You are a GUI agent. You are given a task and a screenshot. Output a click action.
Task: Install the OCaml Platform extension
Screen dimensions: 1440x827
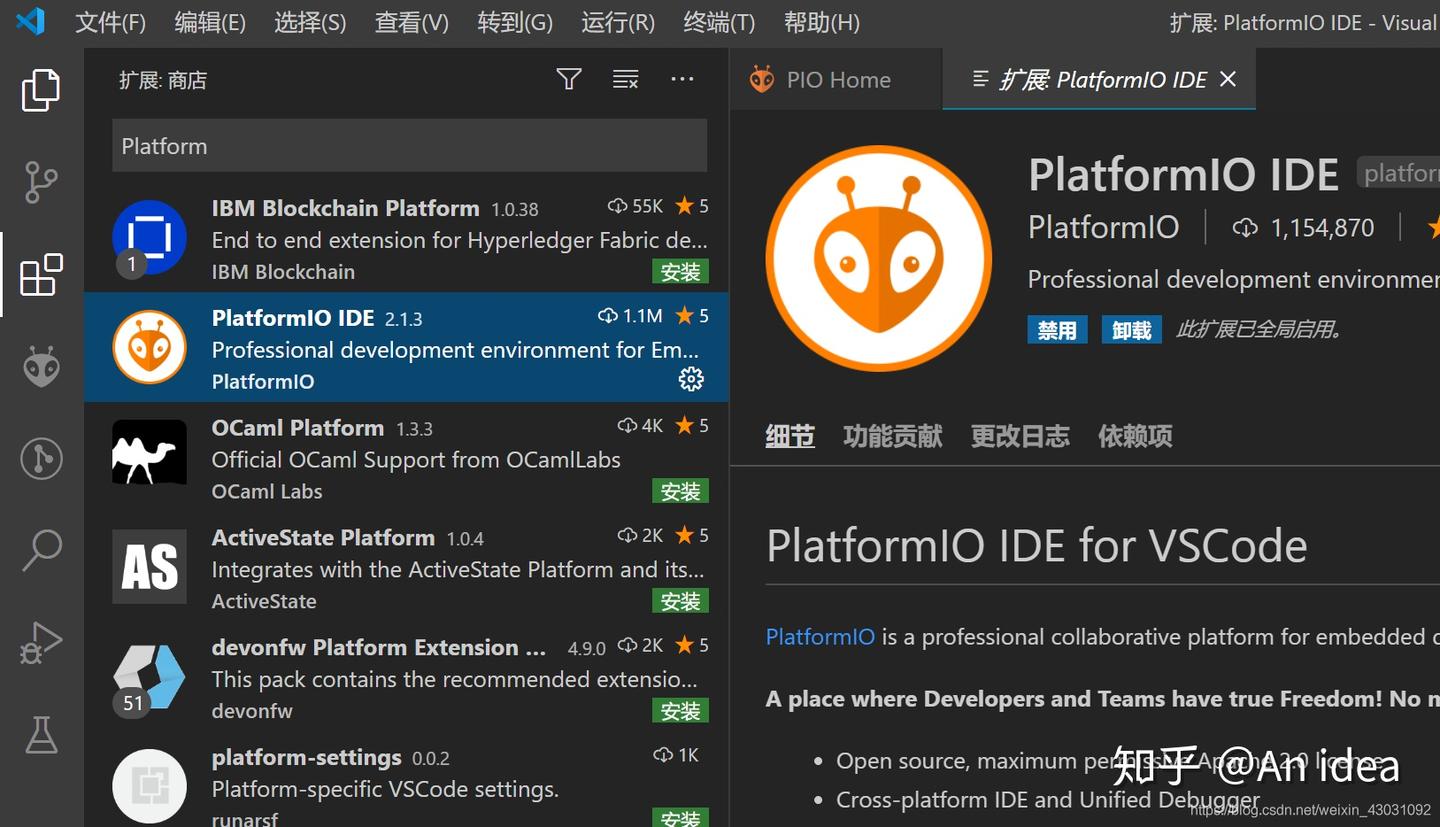pos(680,491)
